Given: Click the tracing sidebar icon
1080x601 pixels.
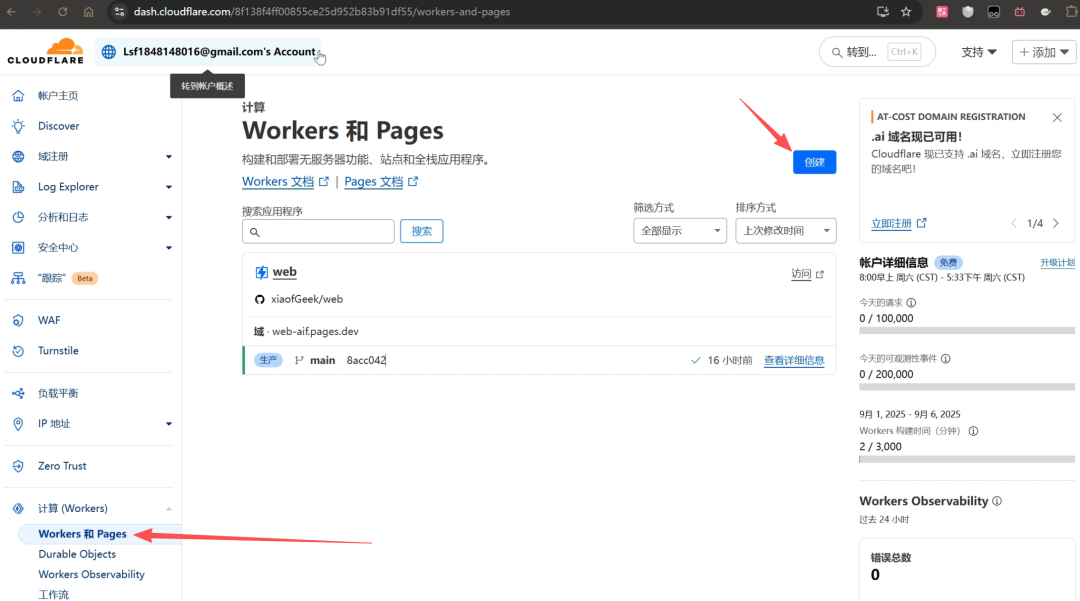Looking at the screenshot, I should pos(19,278).
